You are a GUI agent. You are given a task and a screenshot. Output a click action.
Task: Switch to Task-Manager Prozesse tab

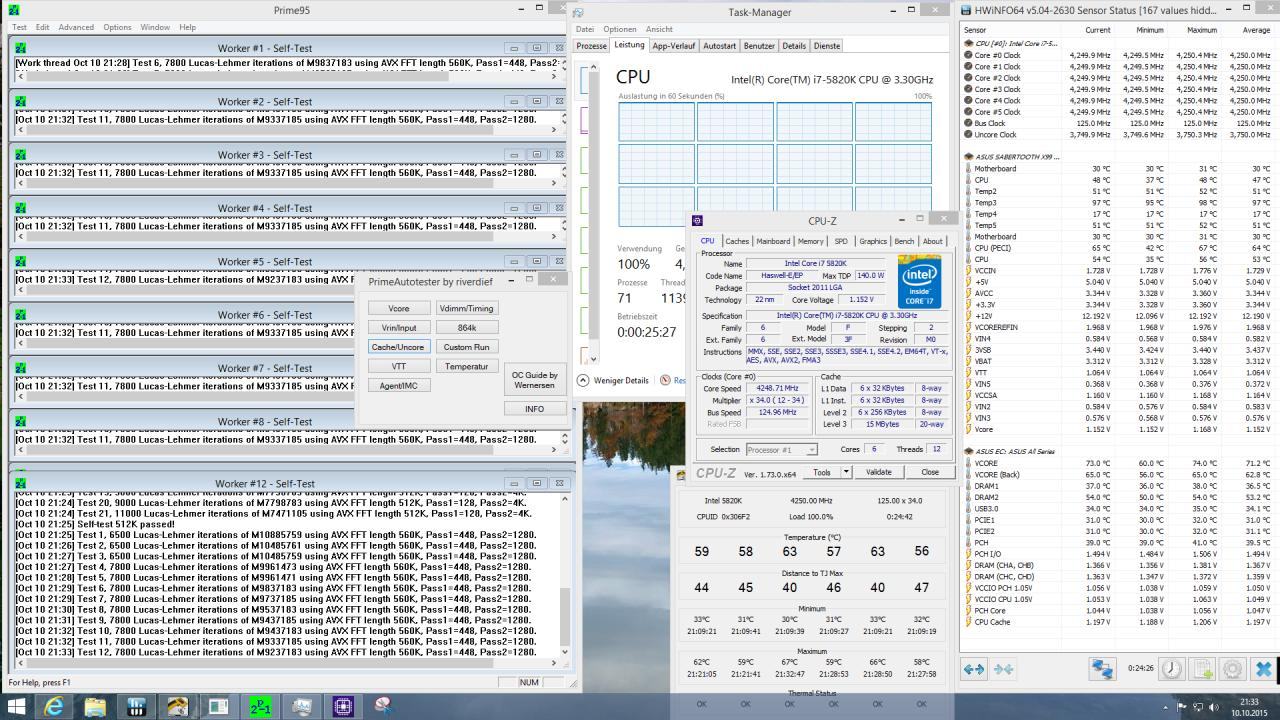click(x=591, y=46)
